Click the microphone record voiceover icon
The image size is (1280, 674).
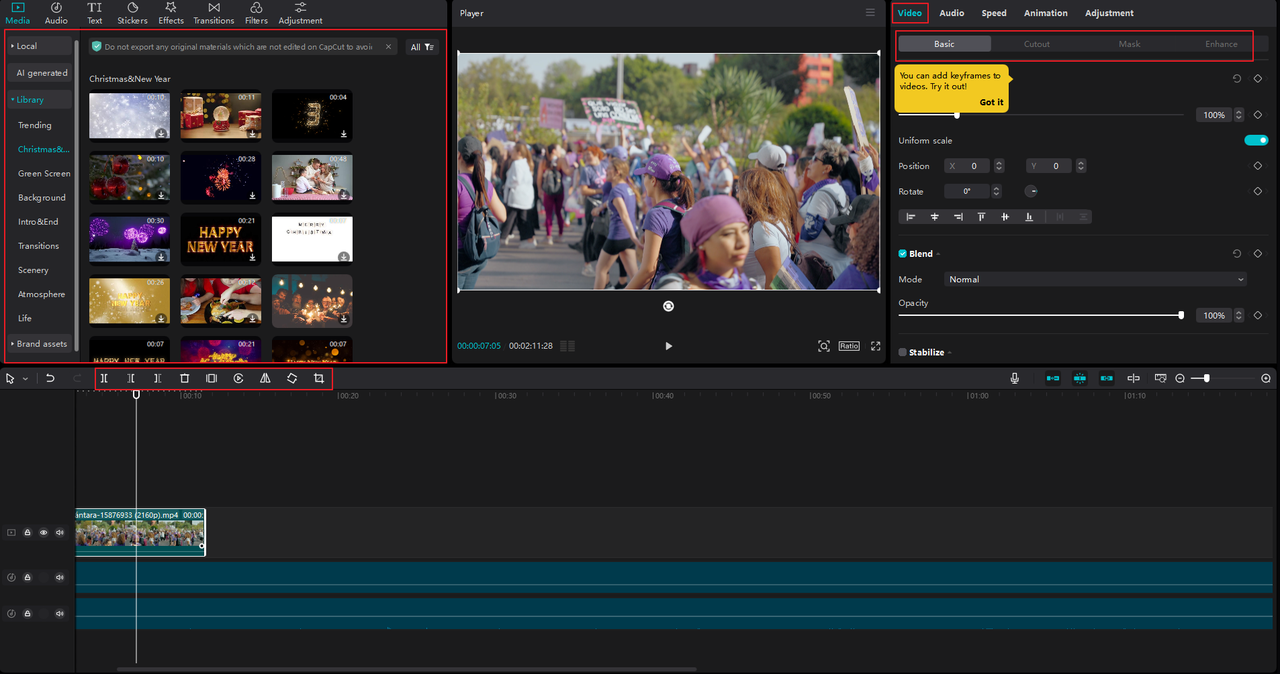coord(1015,378)
